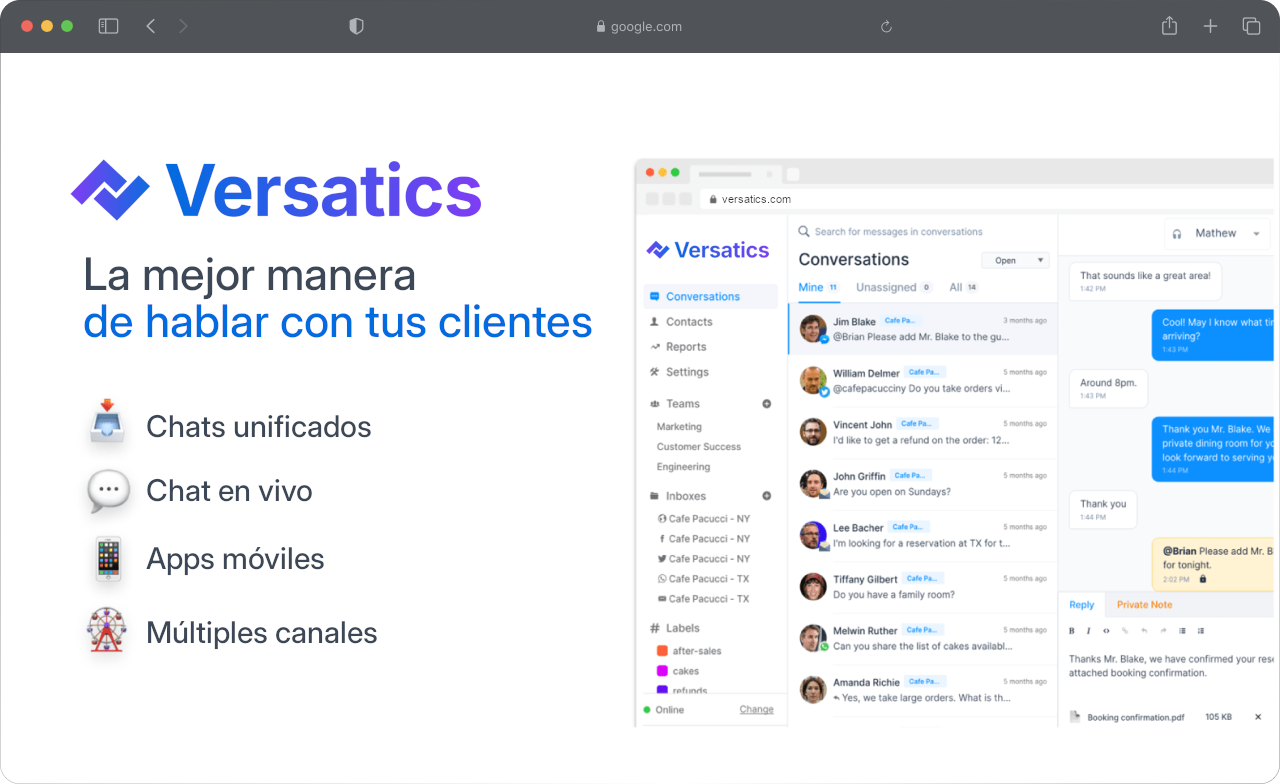Click the Chats unificados inbox tray icon

click(108, 421)
